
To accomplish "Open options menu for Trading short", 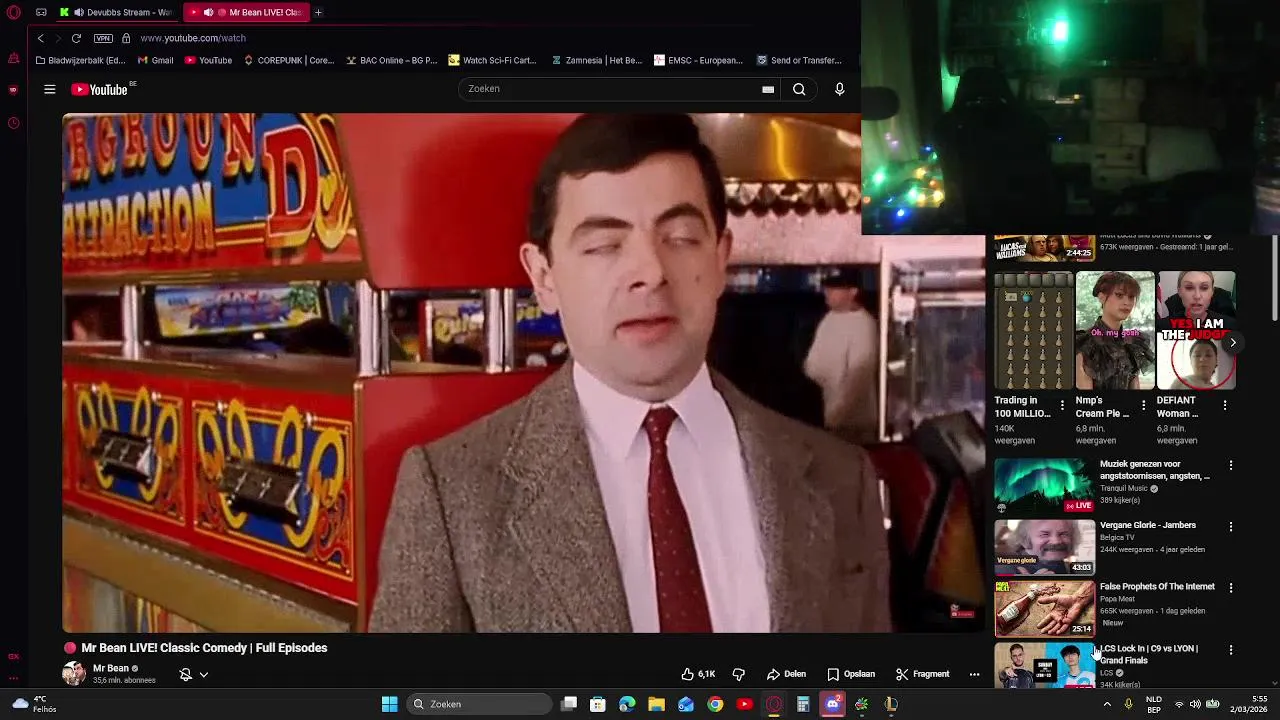I will (1062, 405).
